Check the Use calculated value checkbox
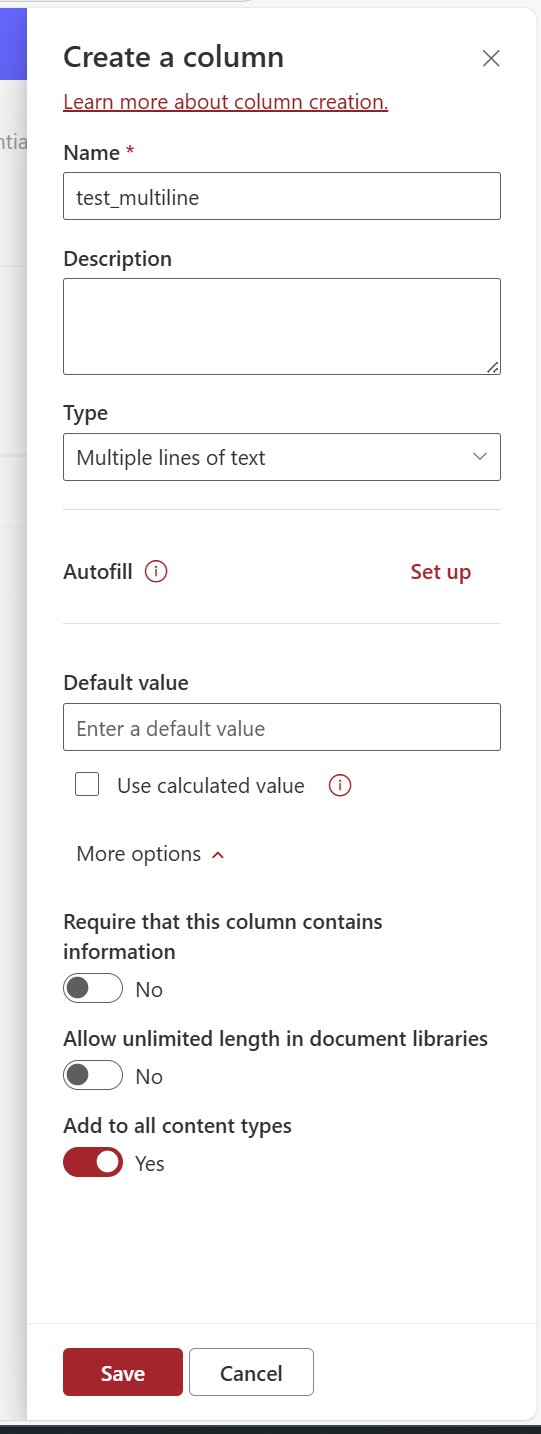 click(x=88, y=785)
